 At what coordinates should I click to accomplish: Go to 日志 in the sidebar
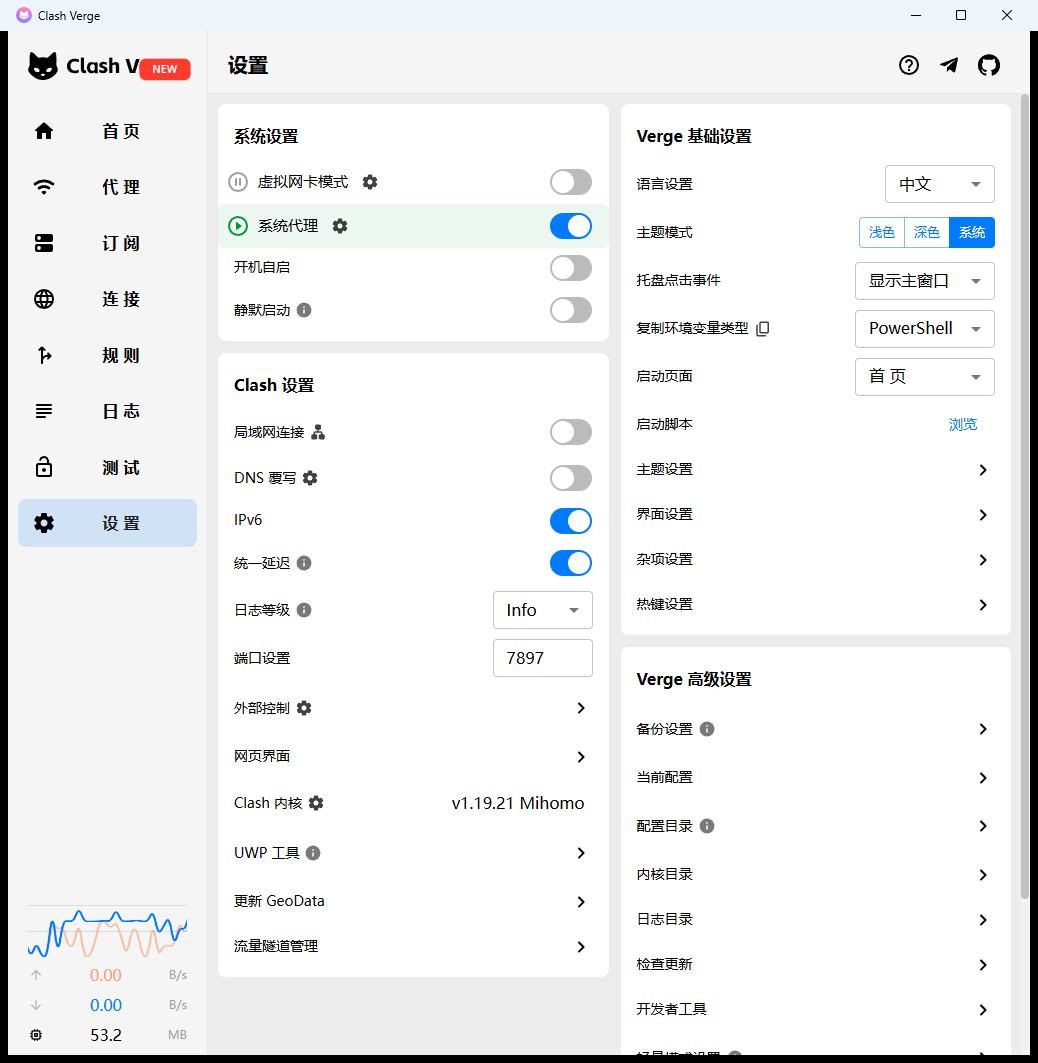point(108,412)
